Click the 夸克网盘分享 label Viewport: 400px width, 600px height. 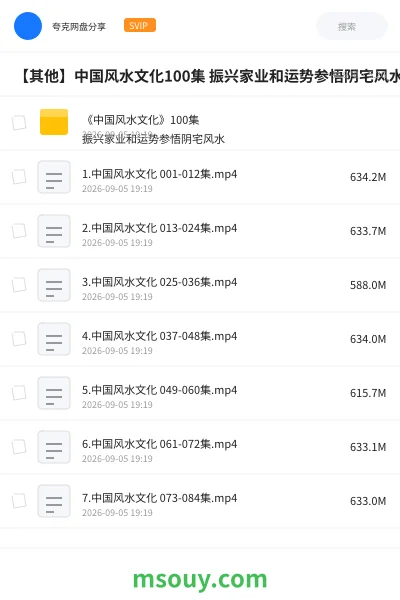pyautogui.click(x=79, y=26)
